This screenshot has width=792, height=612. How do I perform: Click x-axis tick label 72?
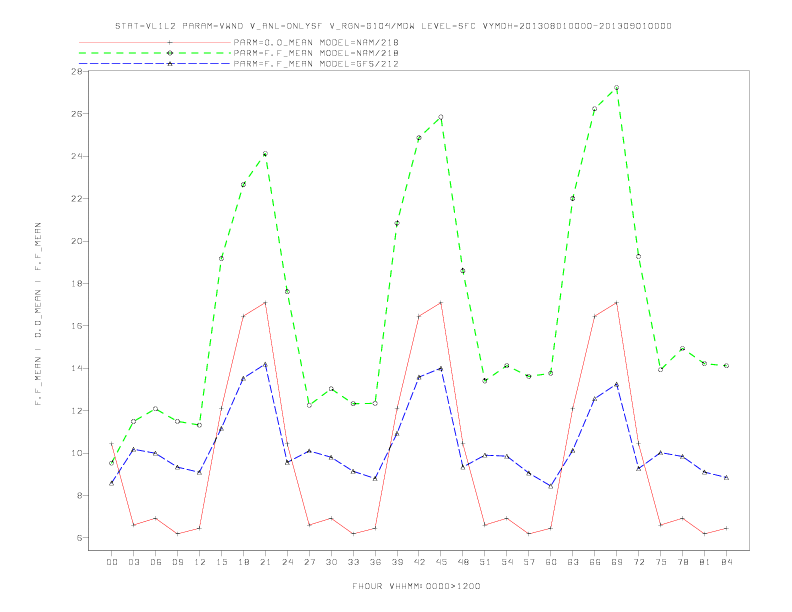point(638,562)
